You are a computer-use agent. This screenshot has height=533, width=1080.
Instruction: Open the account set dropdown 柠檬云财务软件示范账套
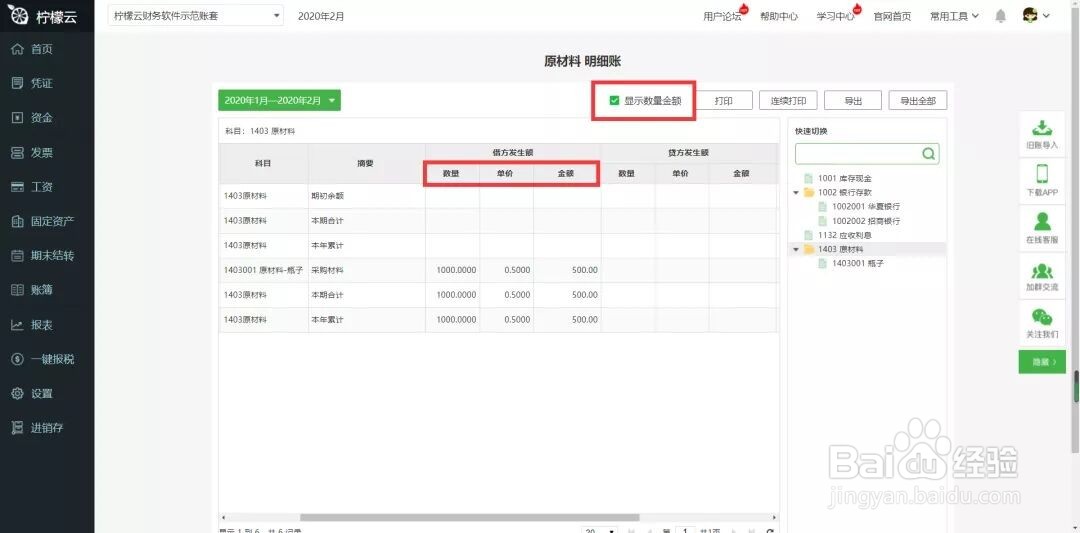point(196,16)
